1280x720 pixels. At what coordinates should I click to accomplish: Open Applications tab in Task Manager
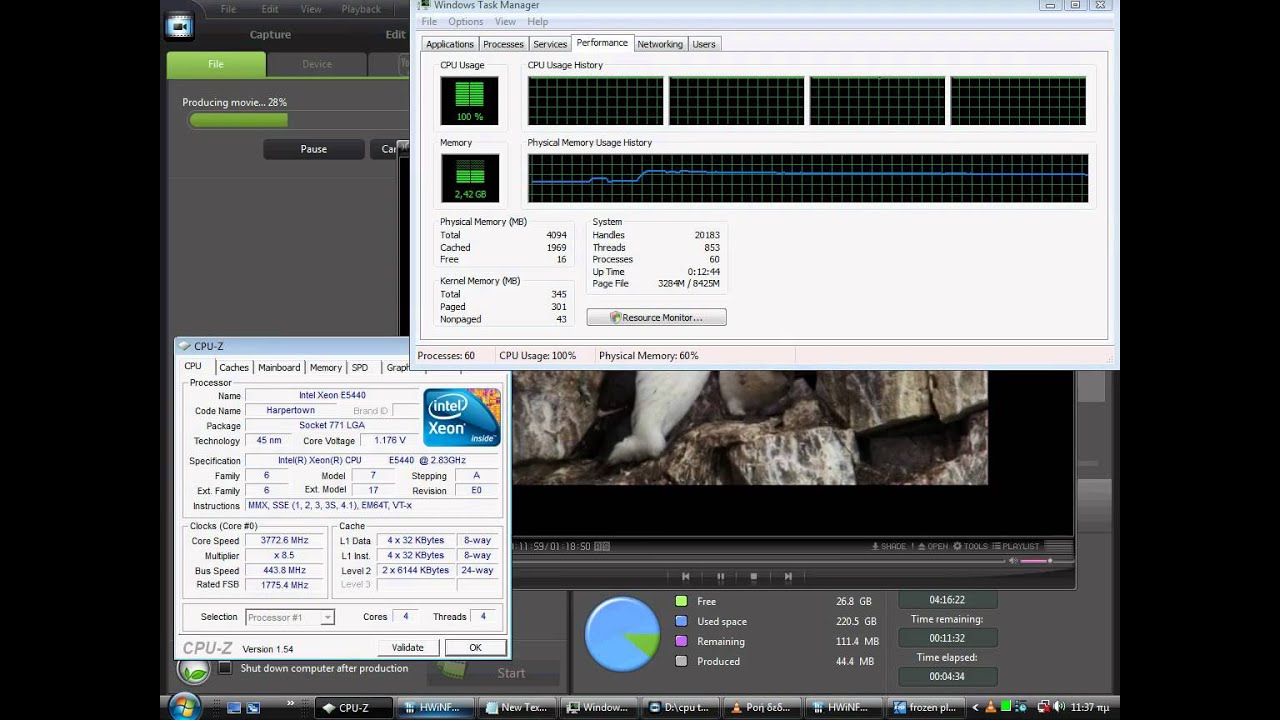coord(450,44)
